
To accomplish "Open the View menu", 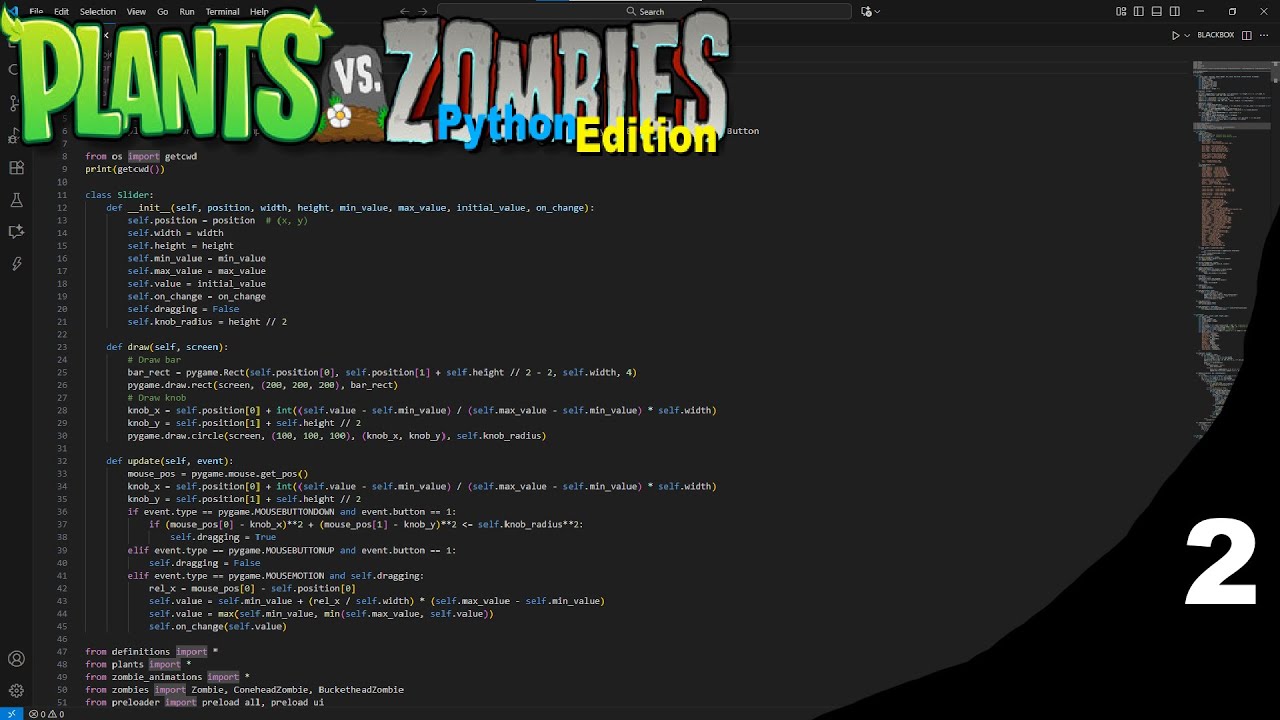I will 136,12.
